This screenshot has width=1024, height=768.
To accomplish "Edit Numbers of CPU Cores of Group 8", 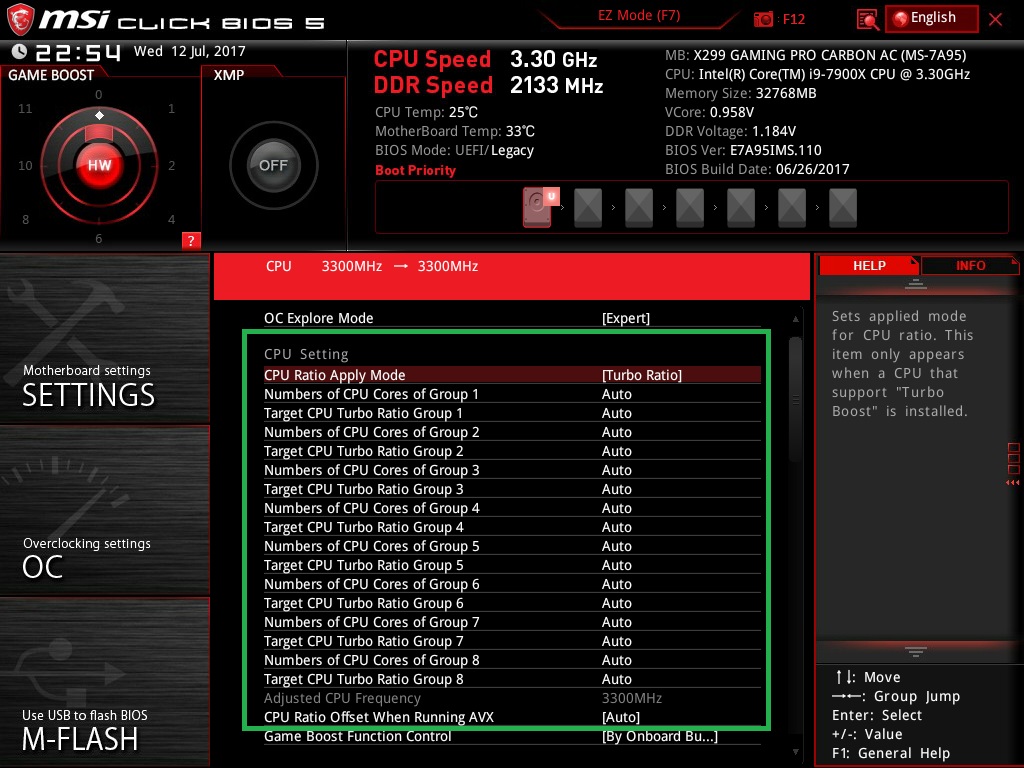I will 512,659.
